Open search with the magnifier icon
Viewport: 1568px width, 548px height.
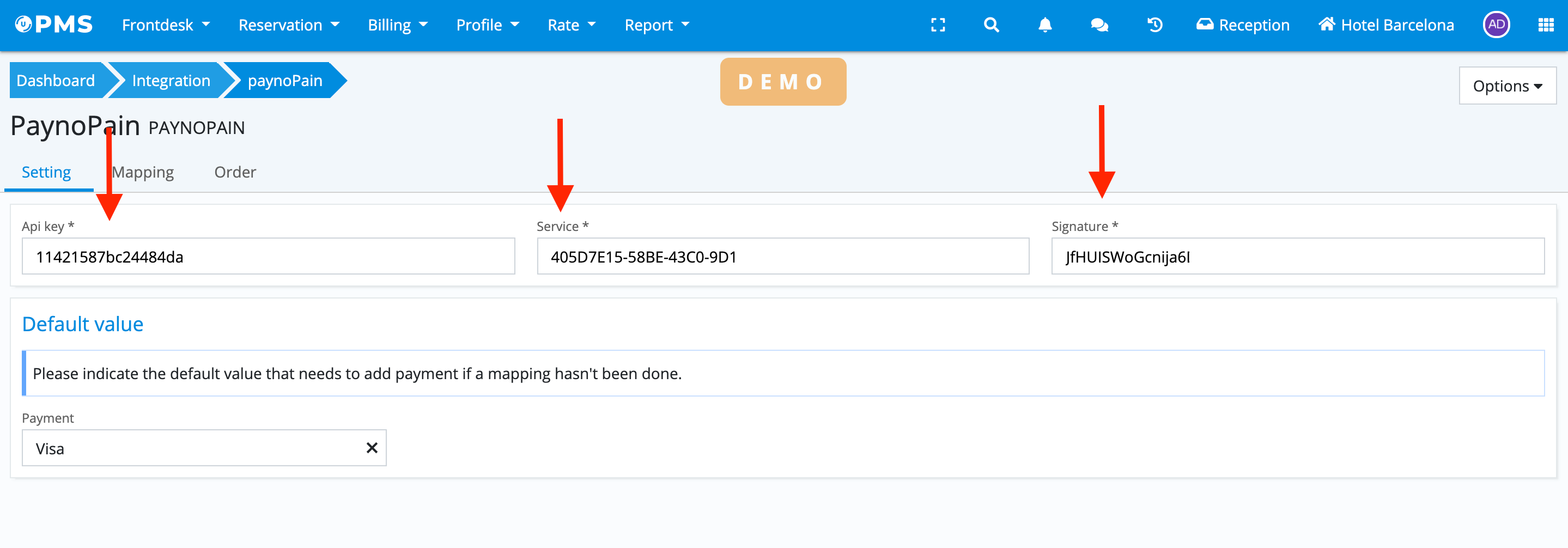[991, 25]
